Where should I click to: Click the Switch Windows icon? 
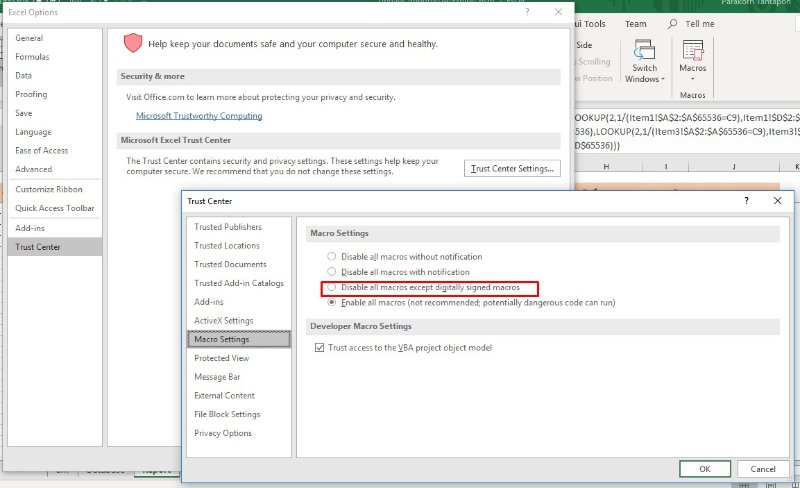coord(644,52)
